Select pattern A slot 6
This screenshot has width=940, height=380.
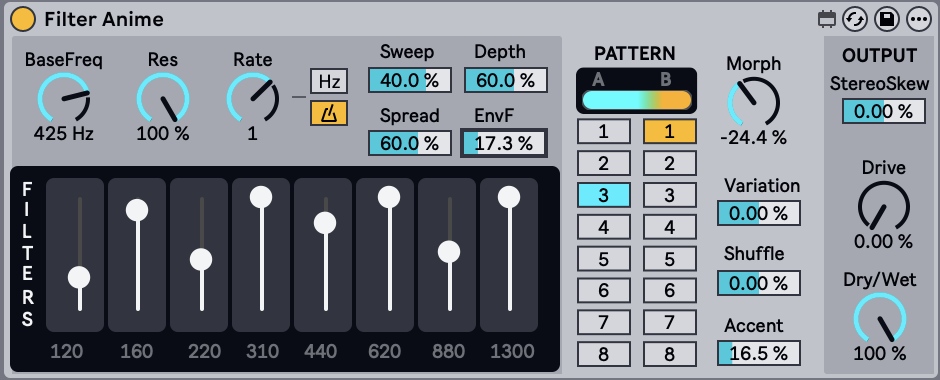tap(604, 290)
